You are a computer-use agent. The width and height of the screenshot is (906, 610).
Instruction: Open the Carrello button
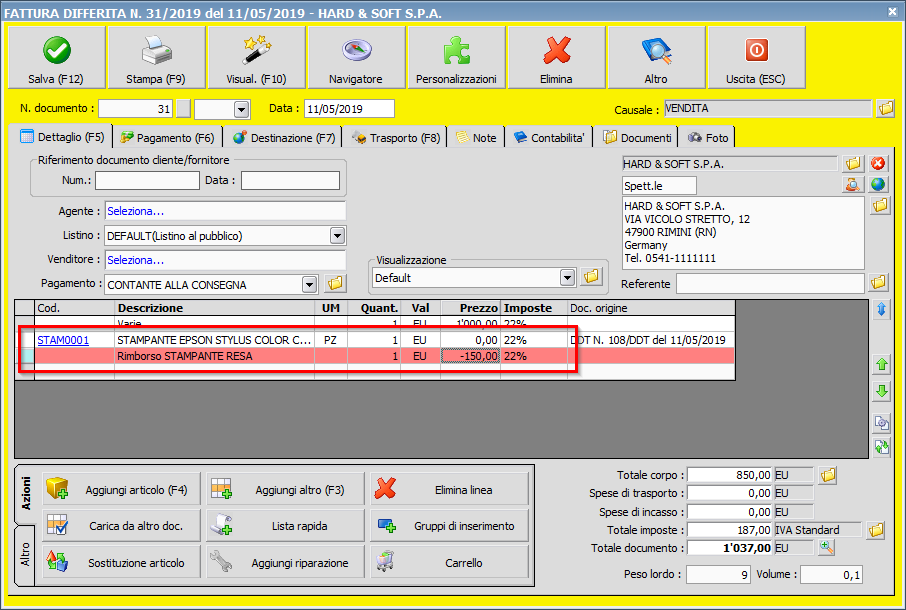[x=450, y=562]
